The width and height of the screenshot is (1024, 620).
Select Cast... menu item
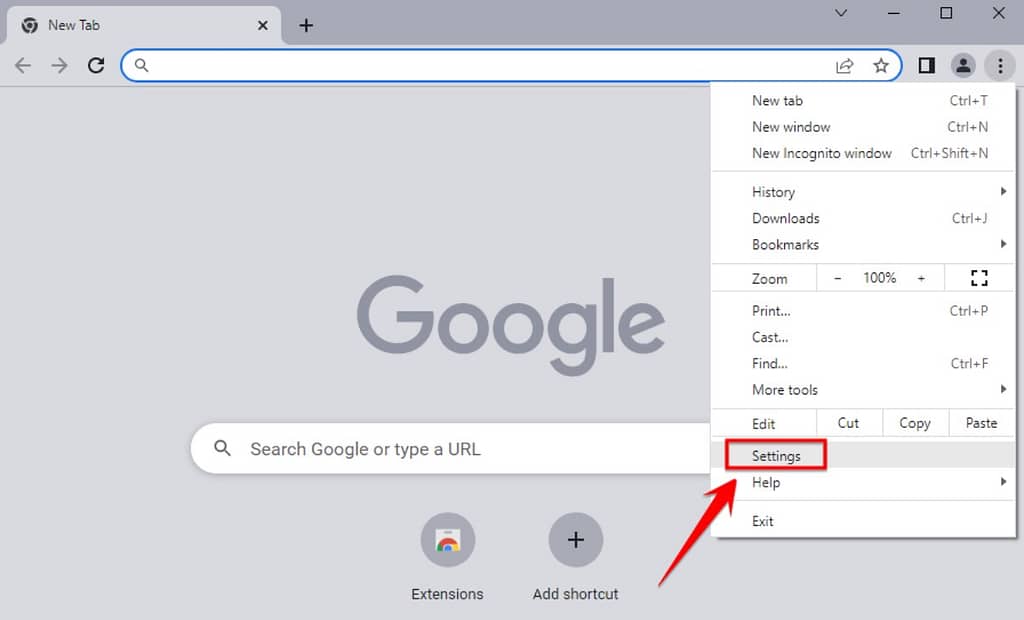point(863,337)
